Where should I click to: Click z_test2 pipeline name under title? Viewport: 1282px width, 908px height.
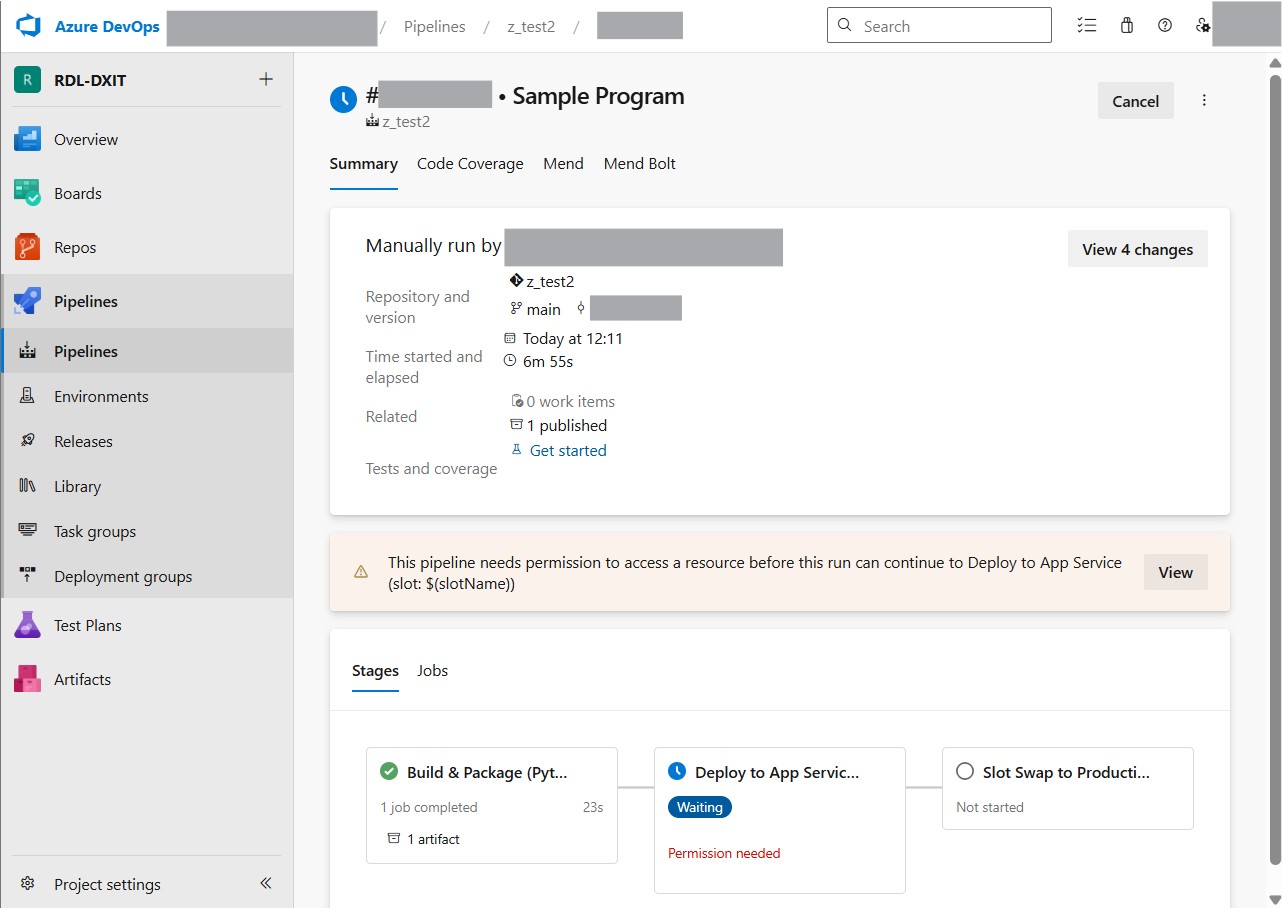[406, 122]
